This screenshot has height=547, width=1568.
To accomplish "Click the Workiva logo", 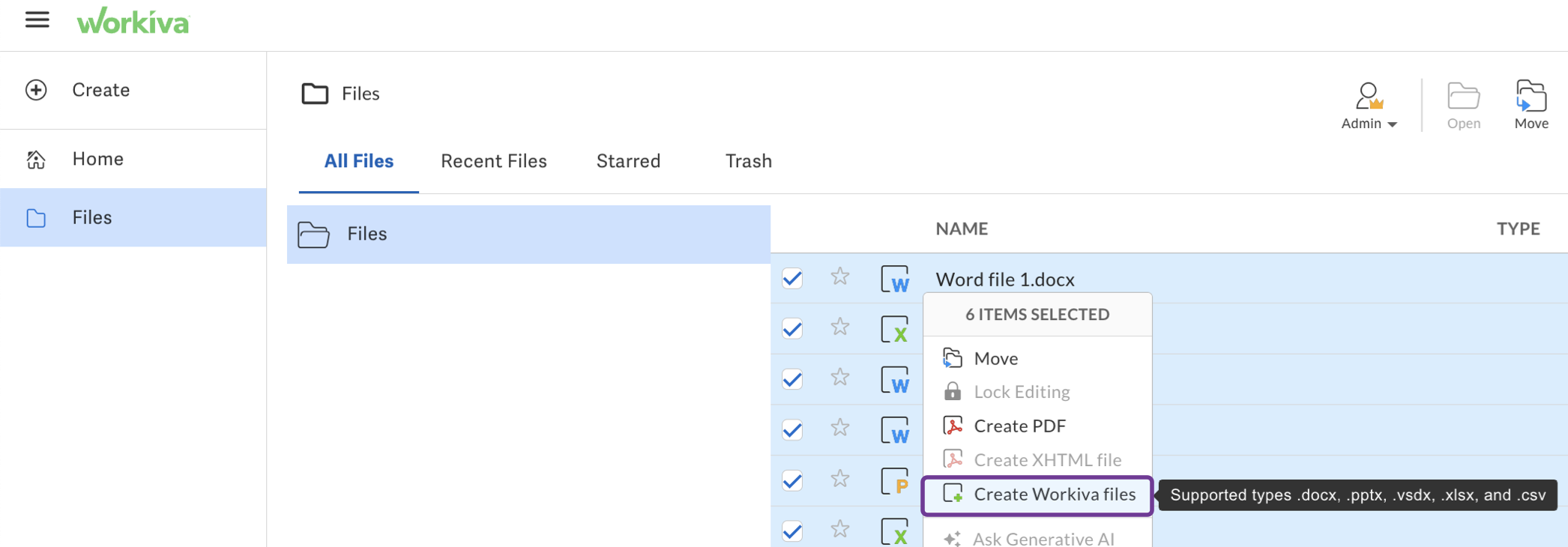I will [x=133, y=22].
